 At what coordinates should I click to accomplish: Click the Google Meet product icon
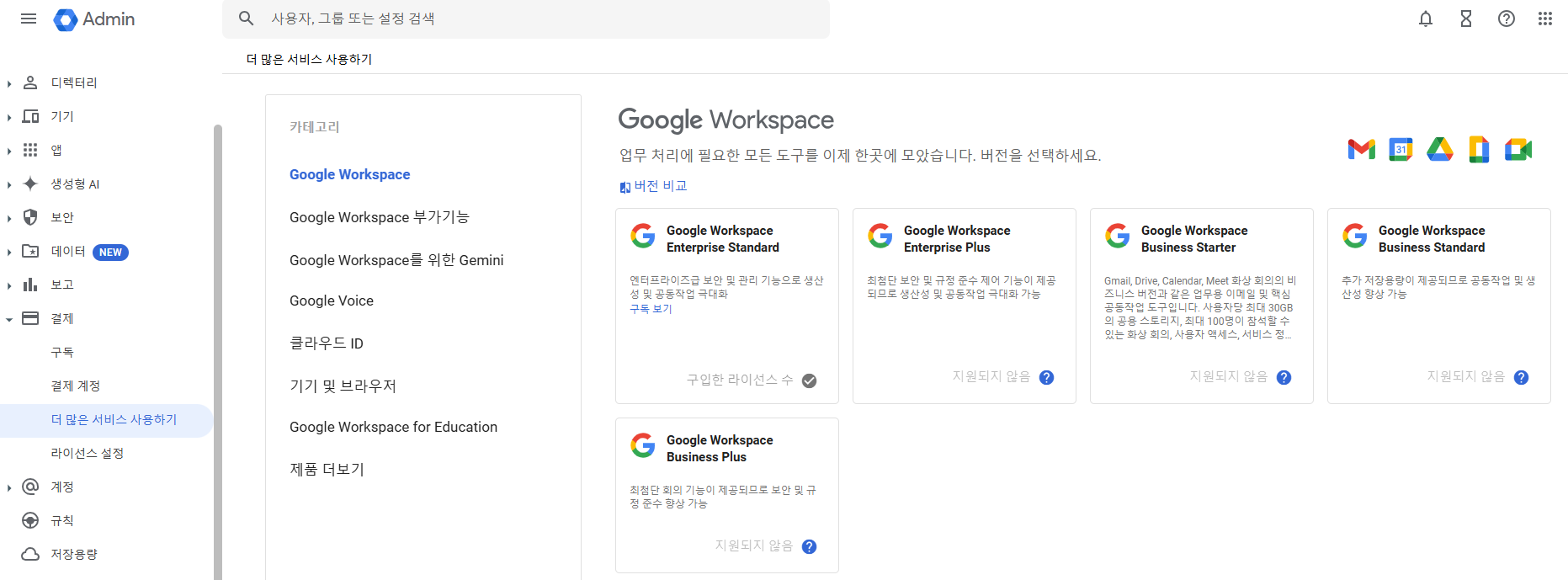tap(1518, 150)
